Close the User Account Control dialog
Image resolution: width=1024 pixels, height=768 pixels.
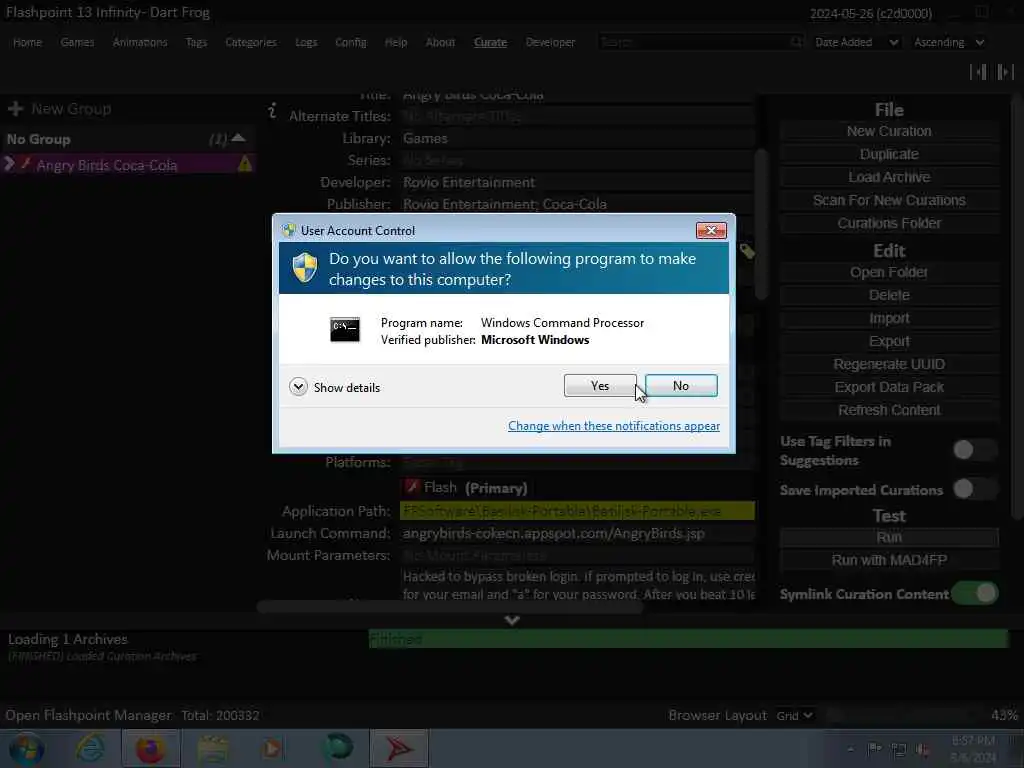(711, 230)
